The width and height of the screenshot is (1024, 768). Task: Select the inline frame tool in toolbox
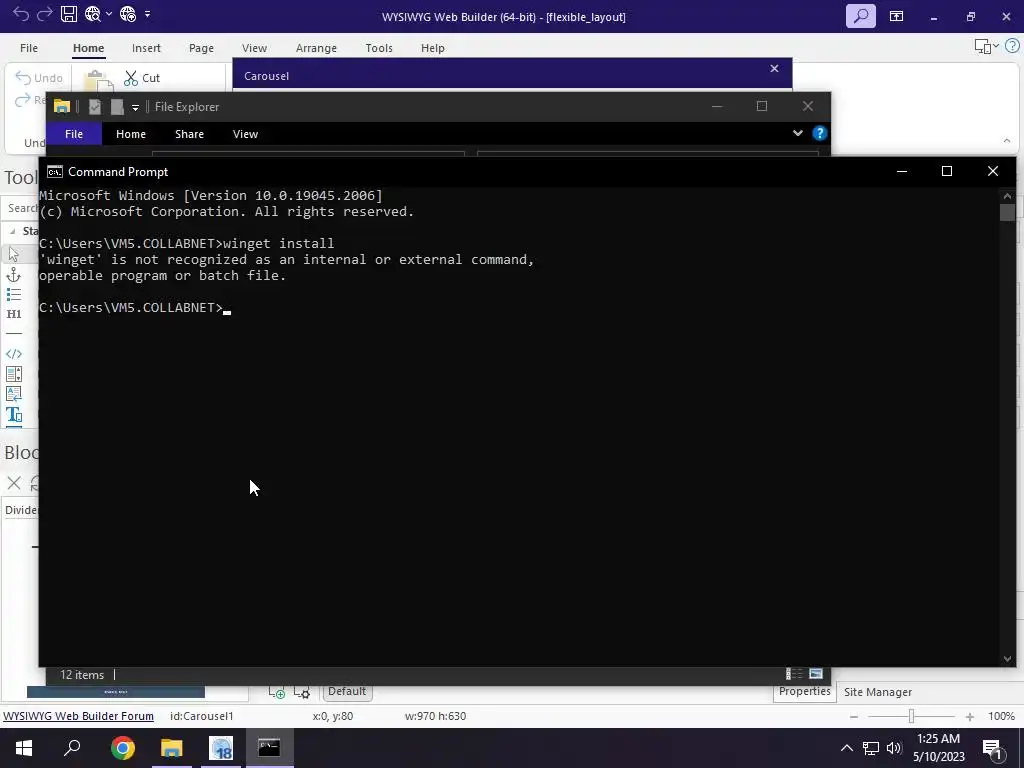click(14, 374)
